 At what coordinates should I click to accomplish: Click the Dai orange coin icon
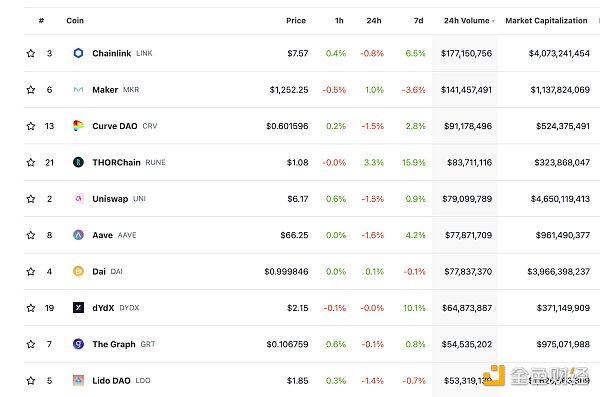coord(78,271)
